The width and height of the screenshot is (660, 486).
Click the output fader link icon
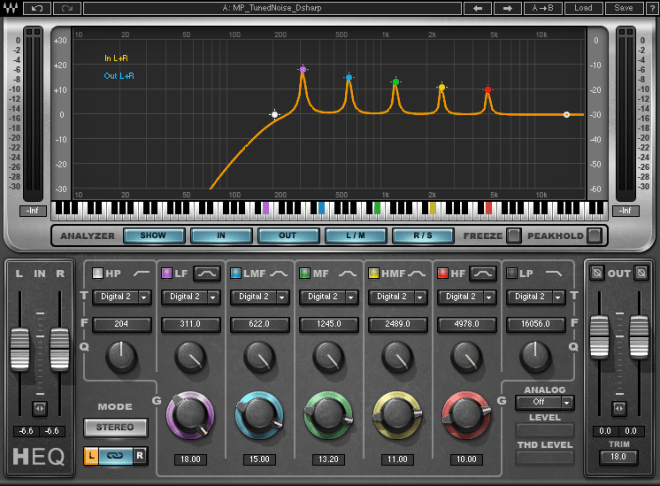tap(619, 408)
